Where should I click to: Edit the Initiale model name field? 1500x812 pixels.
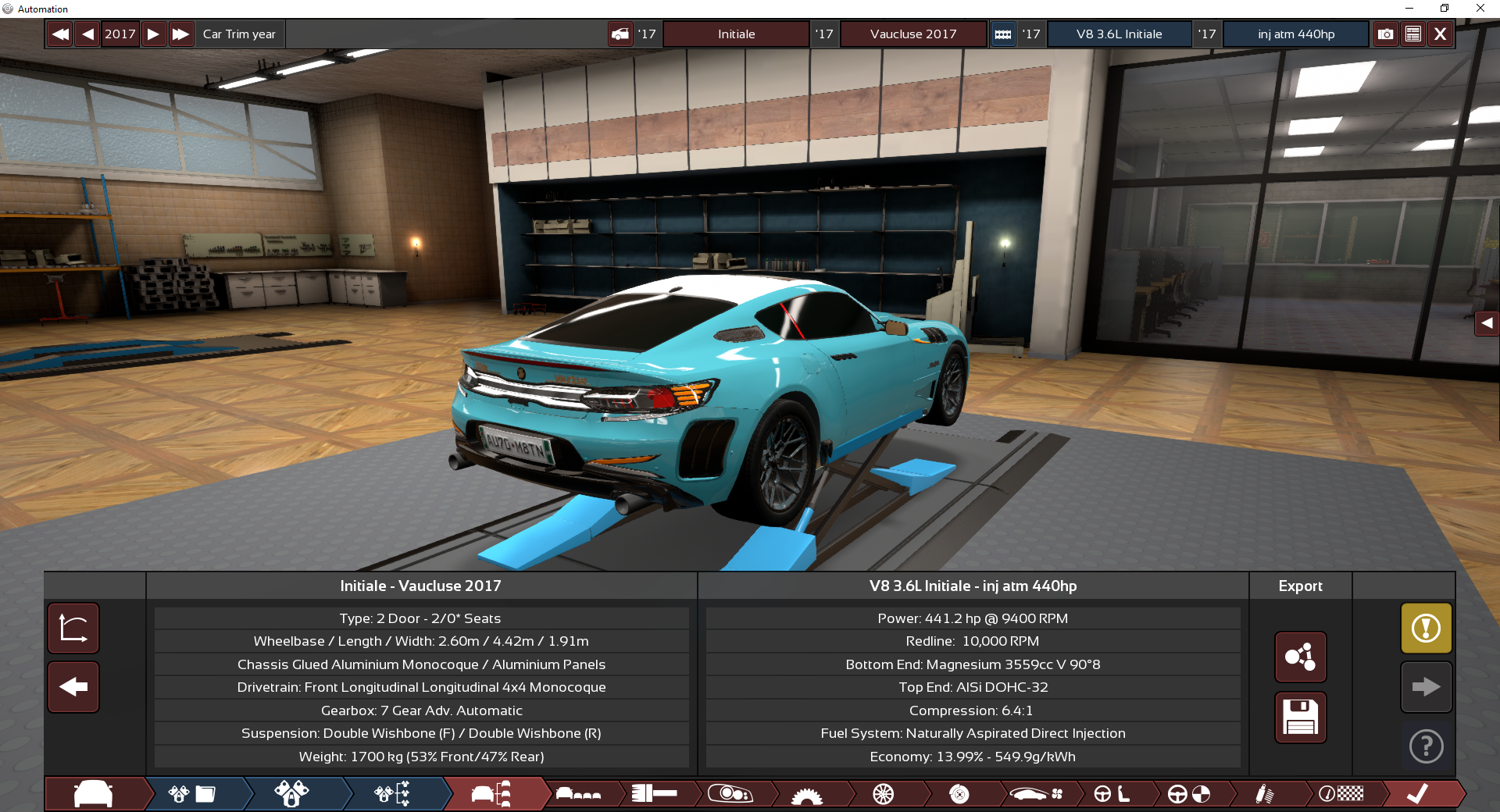pyautogui.click(x=736, y=34)
